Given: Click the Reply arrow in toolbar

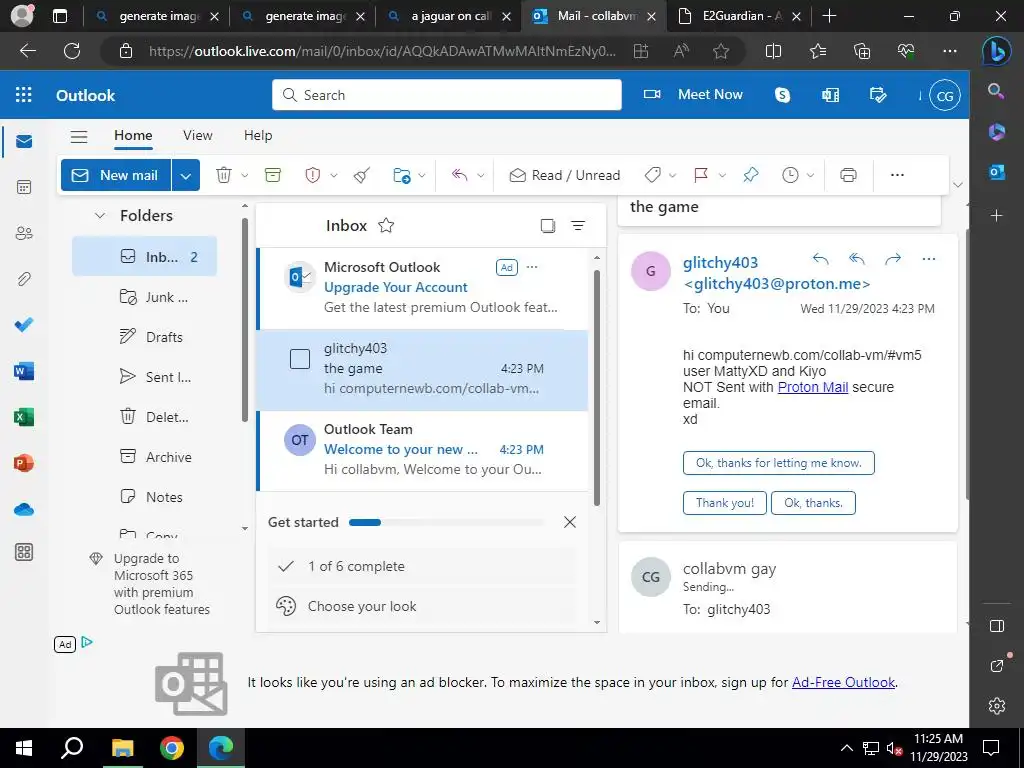Looking at the screenshot, I should coord(460,175).
